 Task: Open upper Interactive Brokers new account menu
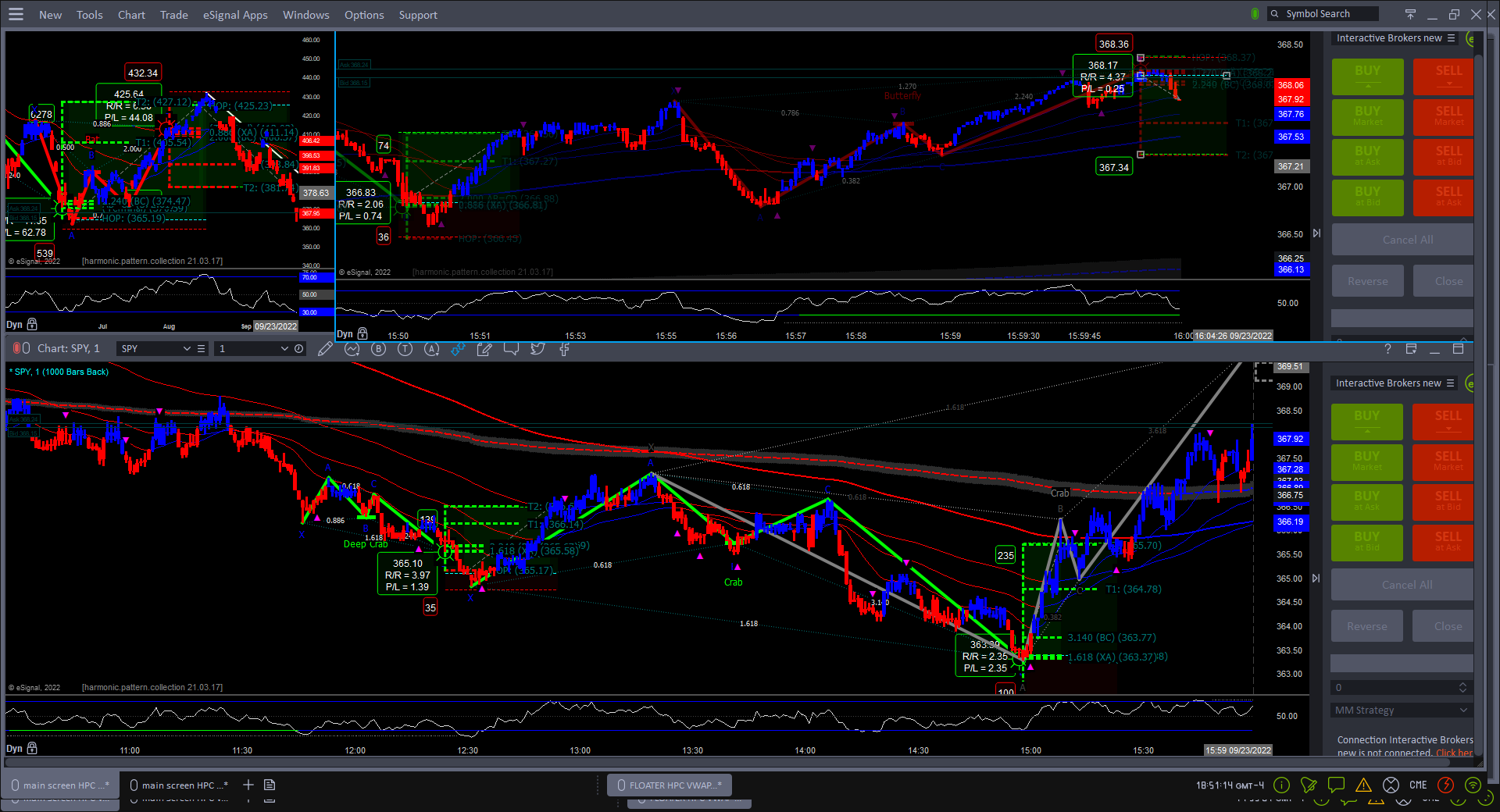(1451, 38)
